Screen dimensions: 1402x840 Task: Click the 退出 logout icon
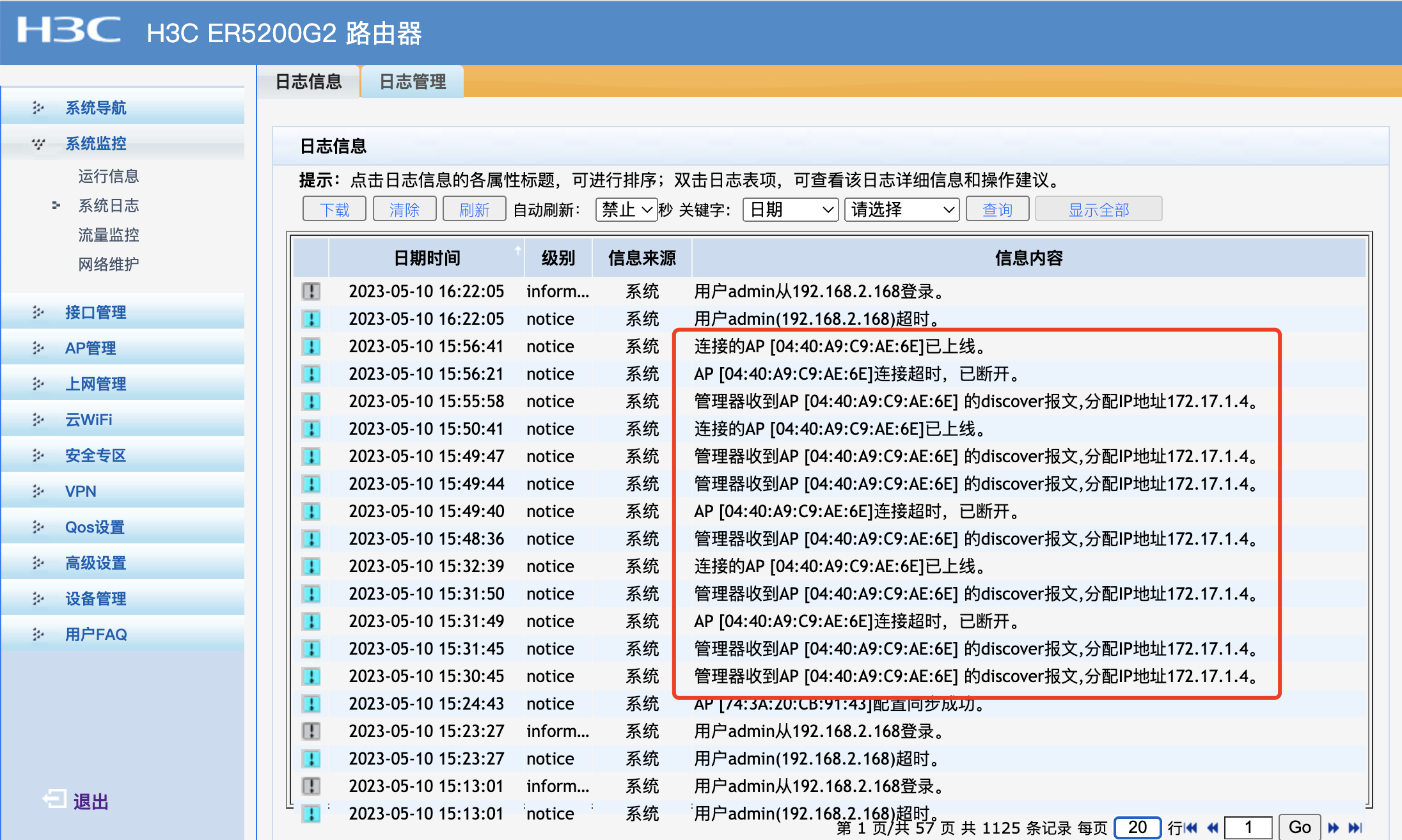(x=55, y=800)
